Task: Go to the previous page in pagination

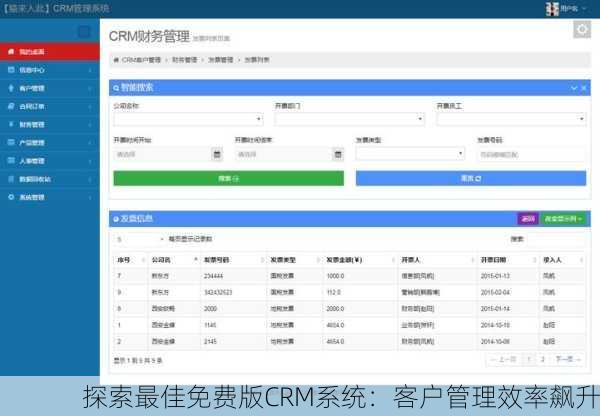Action: [x=504, y=359]
